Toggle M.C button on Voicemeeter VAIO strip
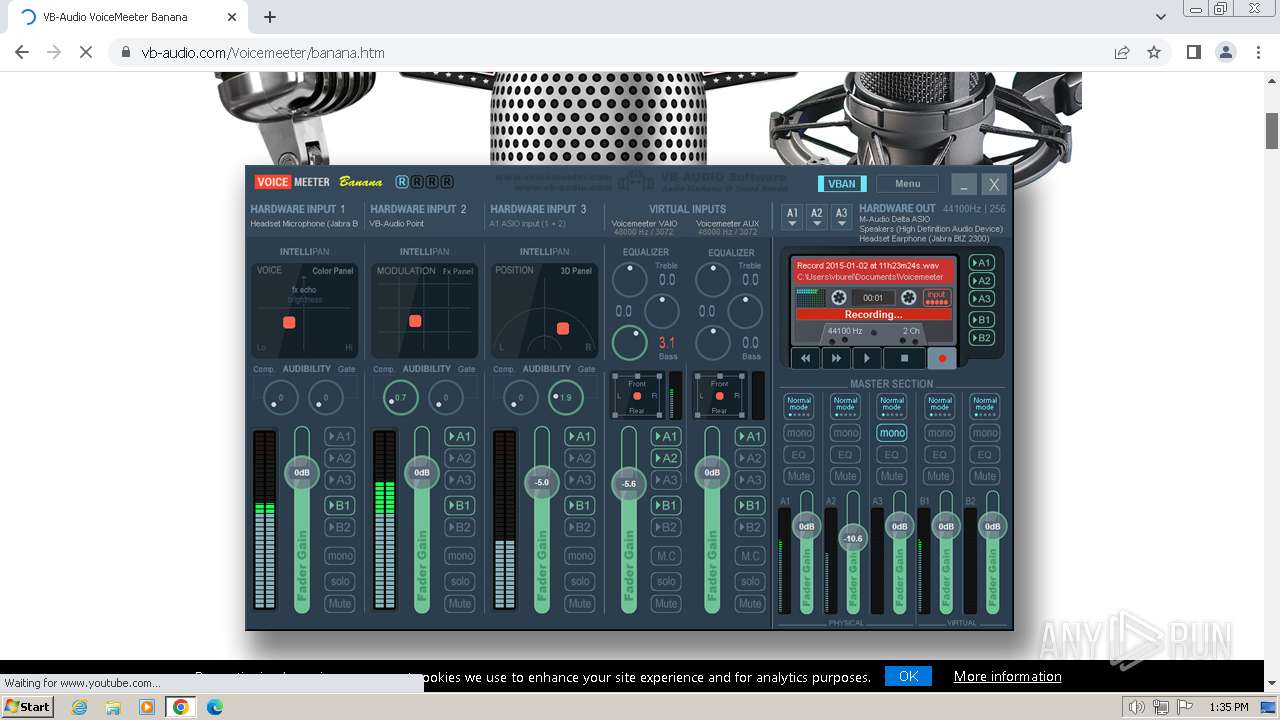 (666, 556)
